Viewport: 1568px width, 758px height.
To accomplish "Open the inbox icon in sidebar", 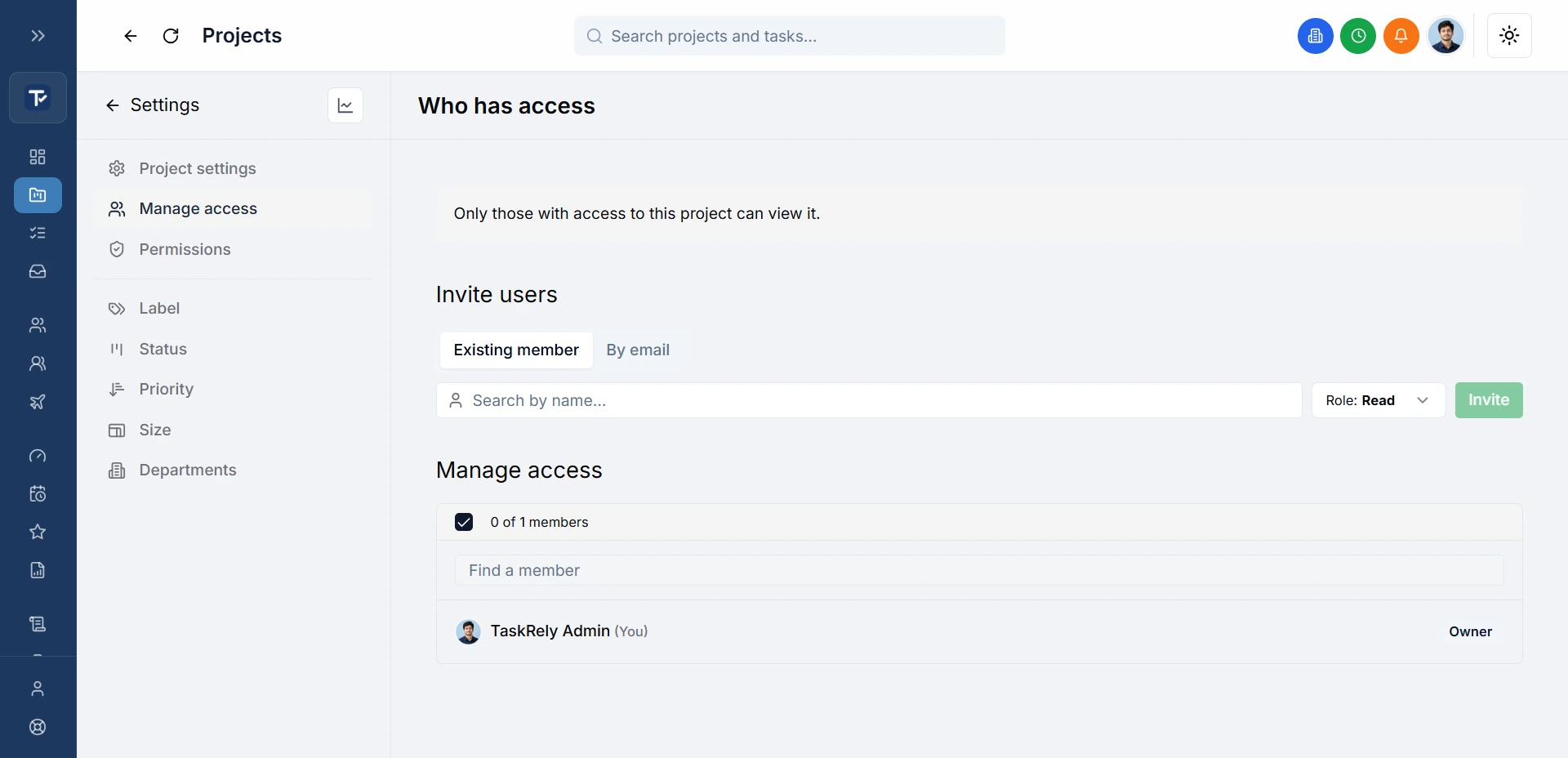I will pyautogui.click(x=38, y=272).
